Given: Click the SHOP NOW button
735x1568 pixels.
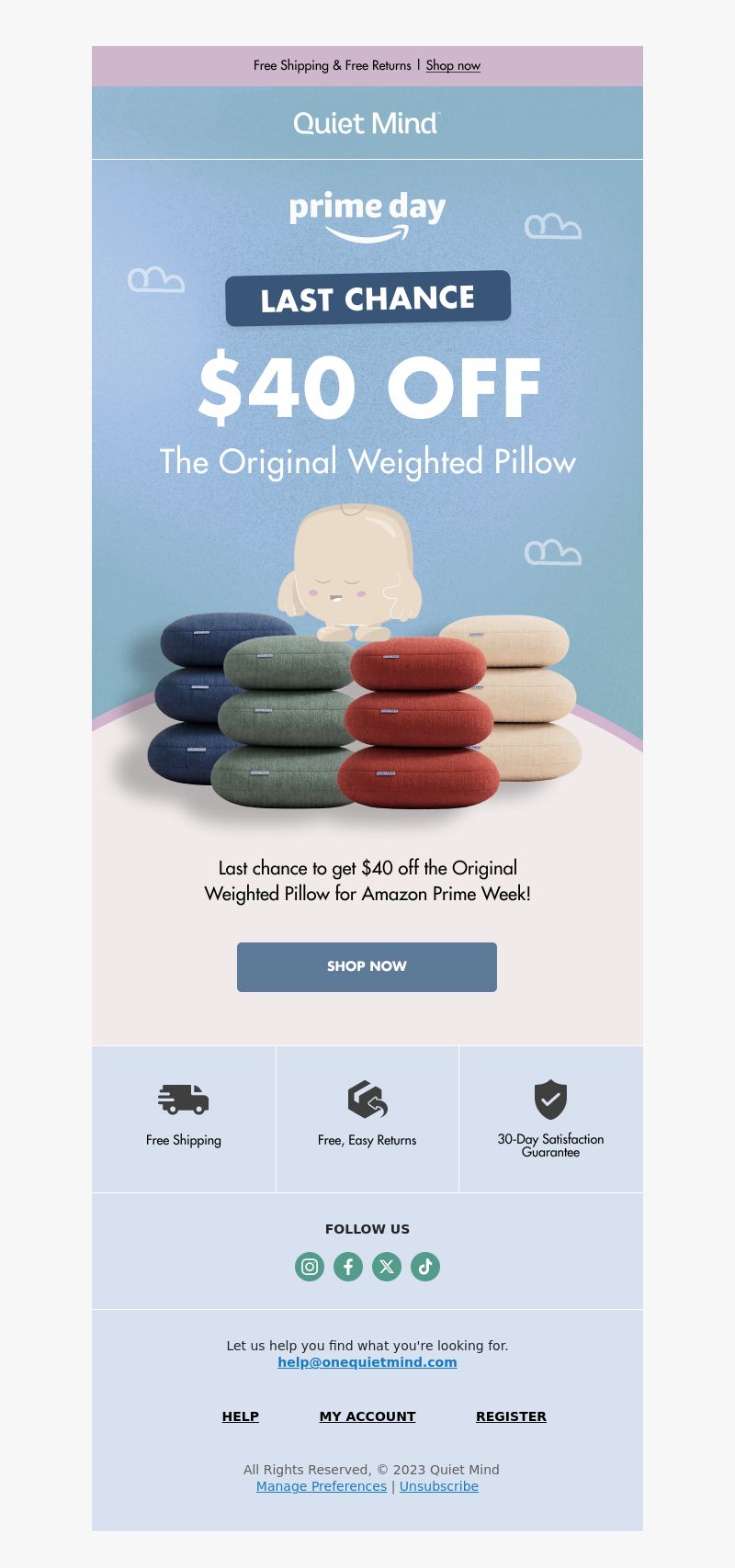Looking at the screenshot, I should [367, 966].
